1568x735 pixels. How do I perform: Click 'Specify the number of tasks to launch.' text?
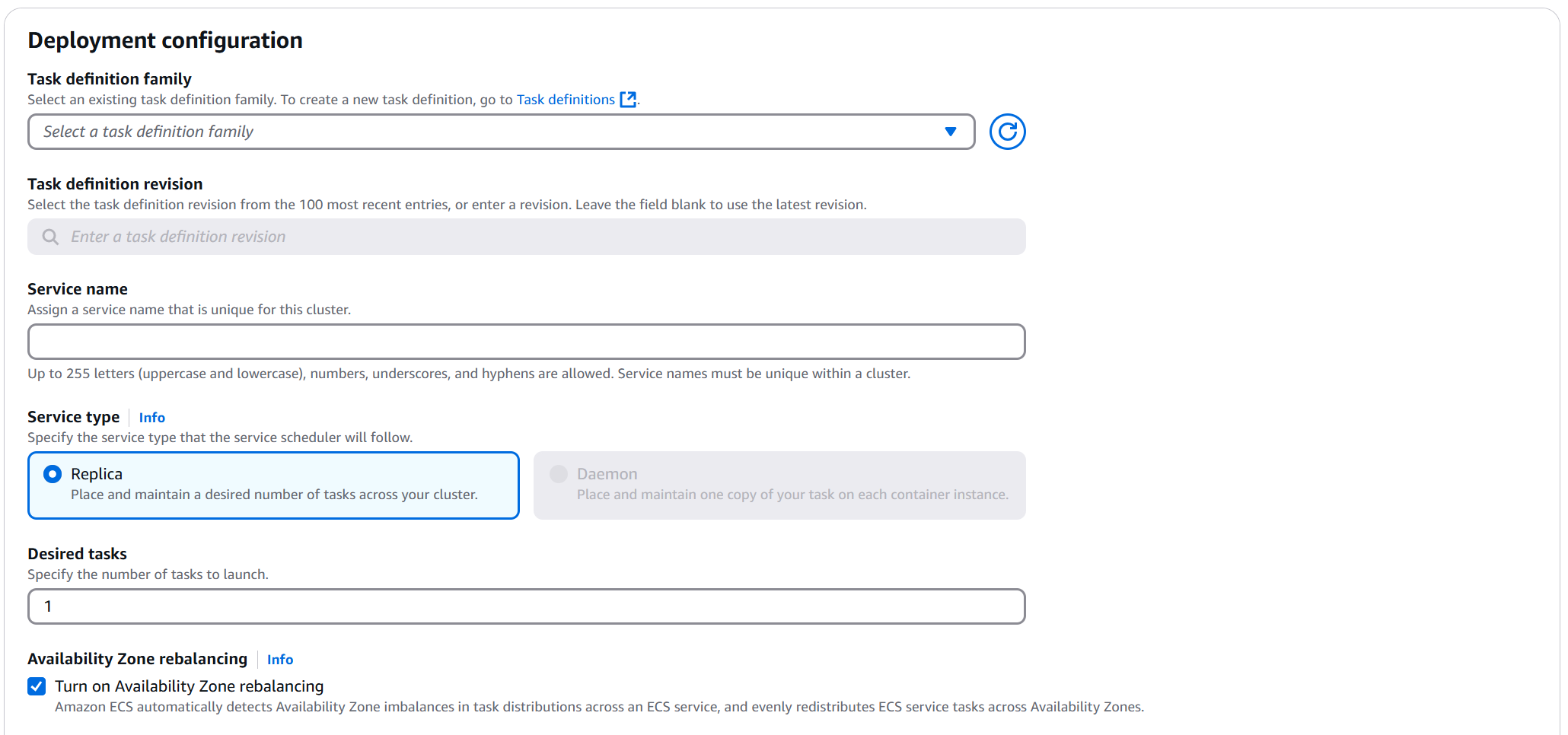tap(148, 574)
